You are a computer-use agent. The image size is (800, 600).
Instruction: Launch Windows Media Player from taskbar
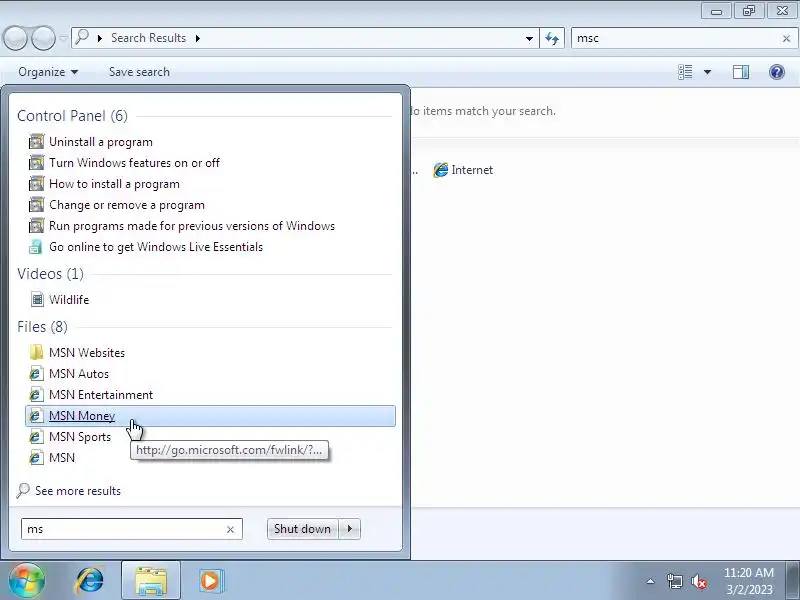click(210, 581)
